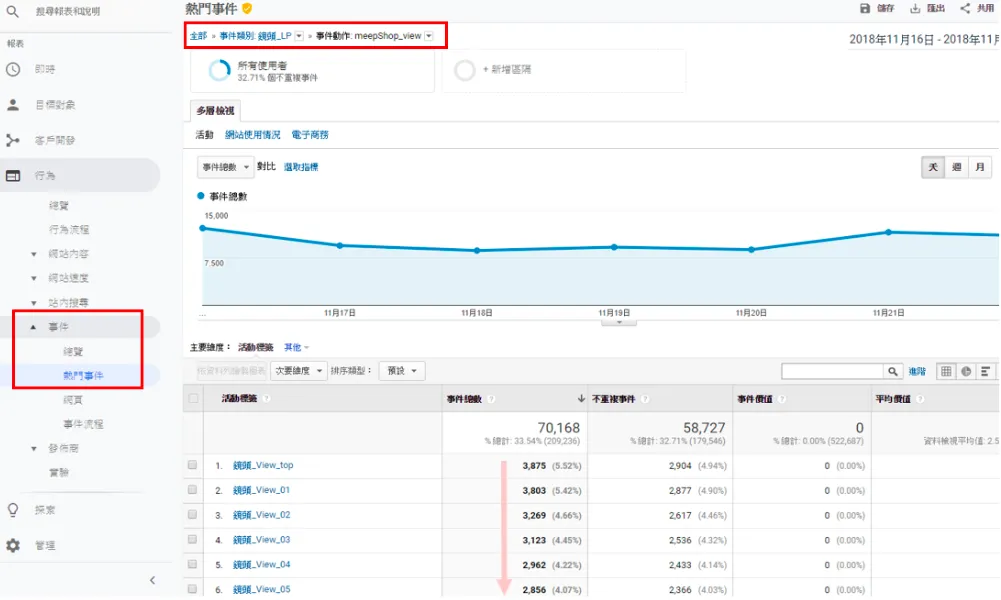Click the verified shield beside 熱門事件 title

coord(247,8)
